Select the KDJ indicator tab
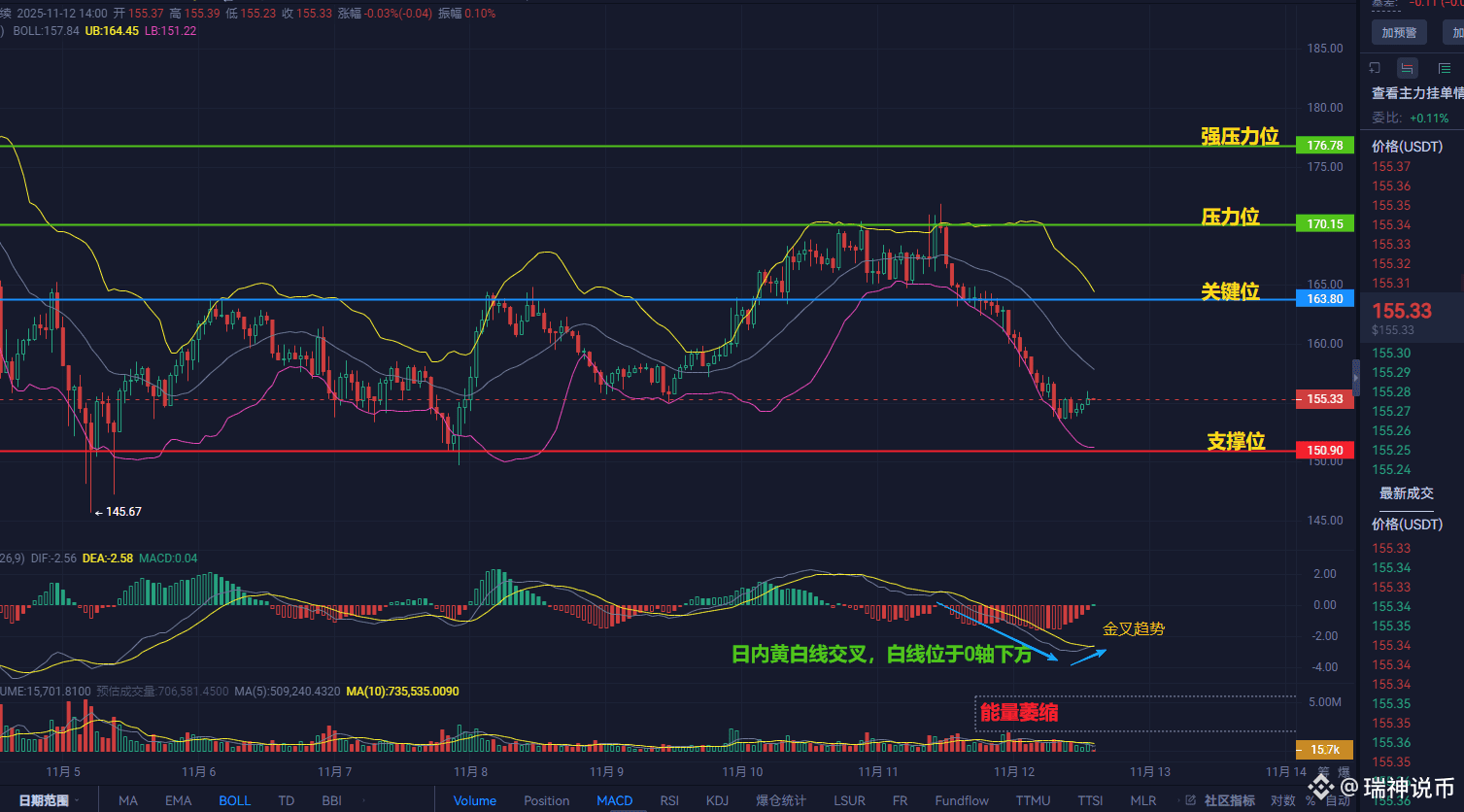 tap(716, 800)
